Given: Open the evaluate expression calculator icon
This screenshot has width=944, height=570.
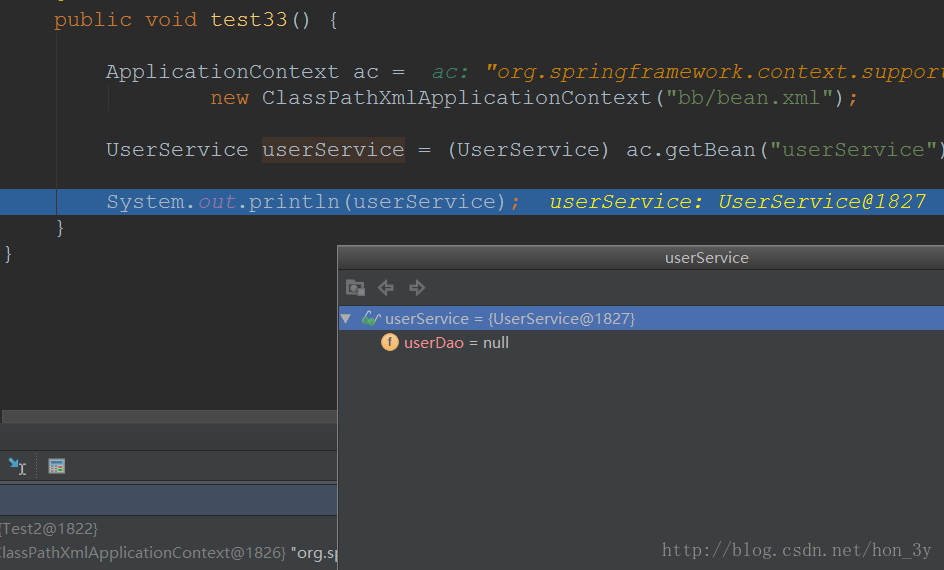Looking at the screenshot, I should [x=57, y=466].
